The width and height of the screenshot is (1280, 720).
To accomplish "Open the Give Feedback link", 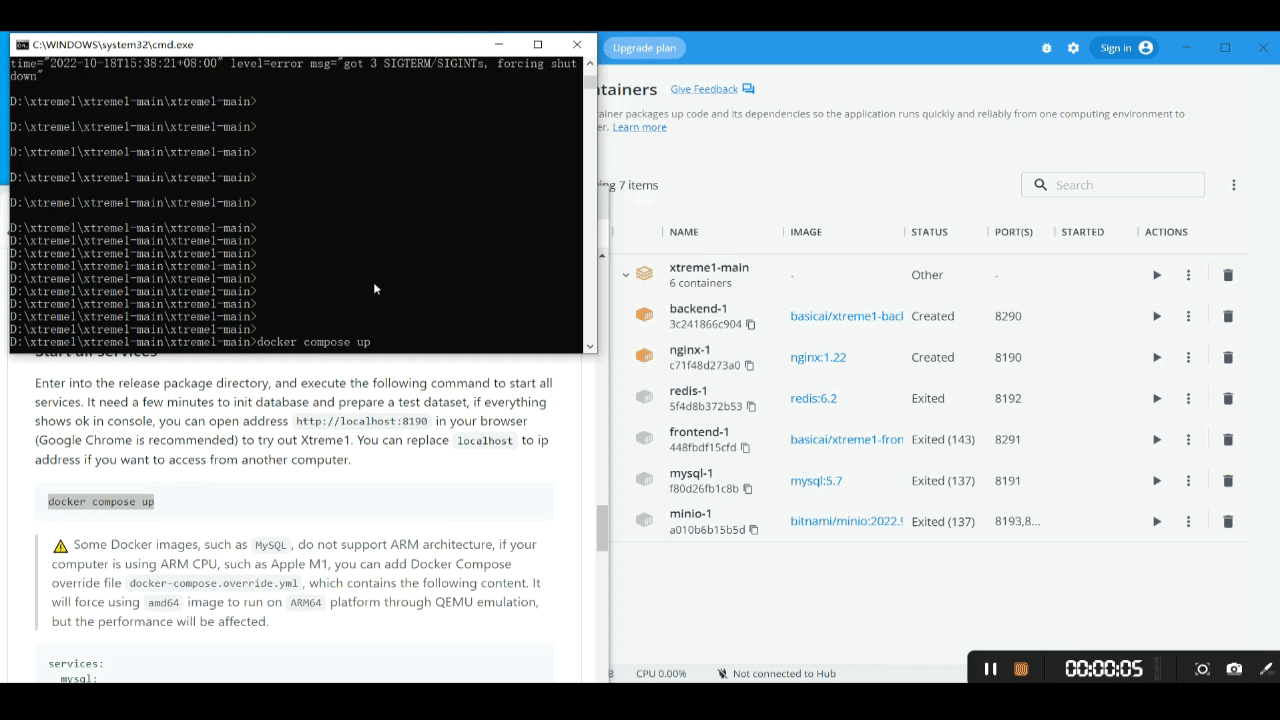I will coord(712,89).
